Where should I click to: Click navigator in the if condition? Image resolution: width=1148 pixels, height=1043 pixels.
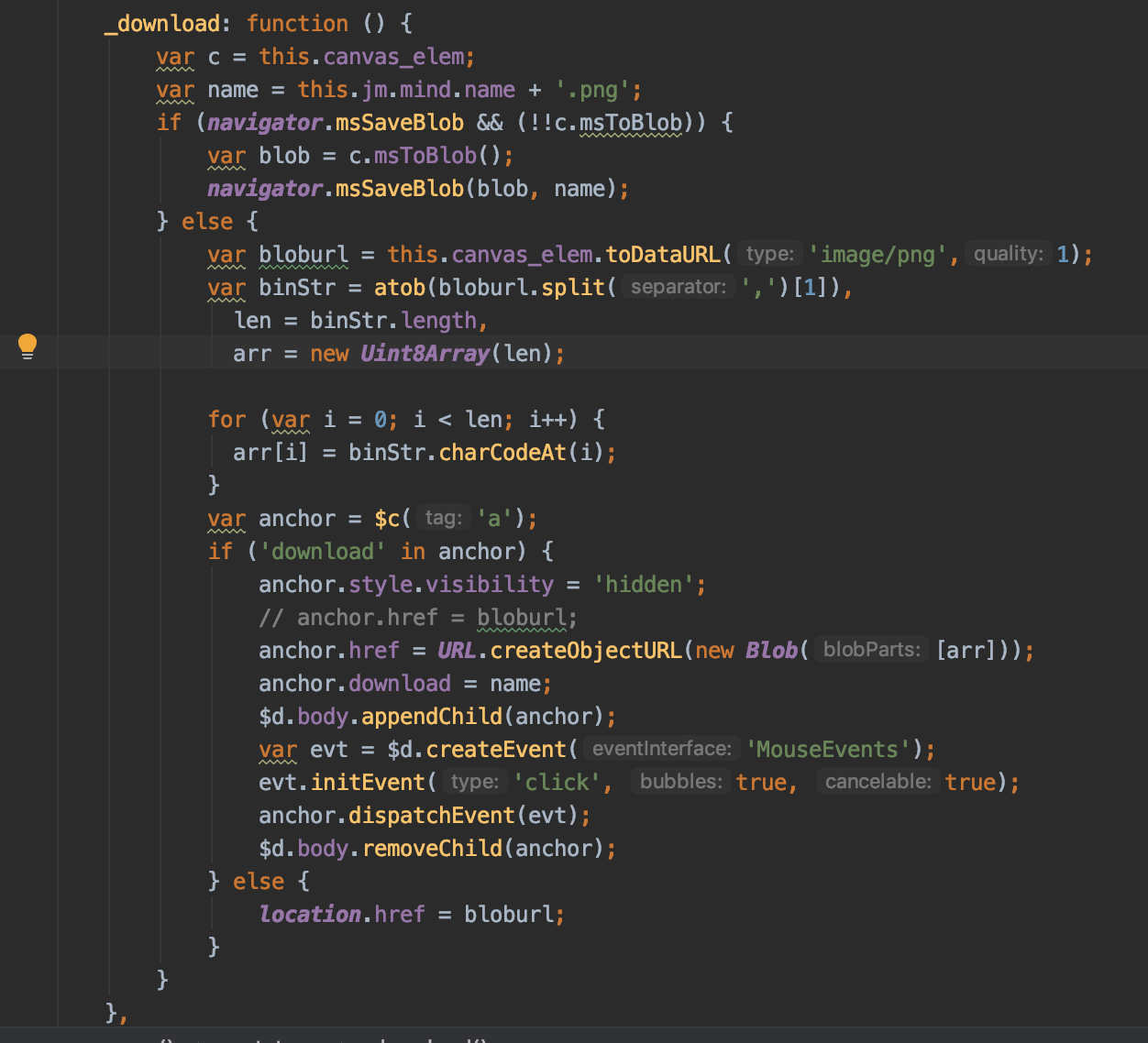[265, 123]
